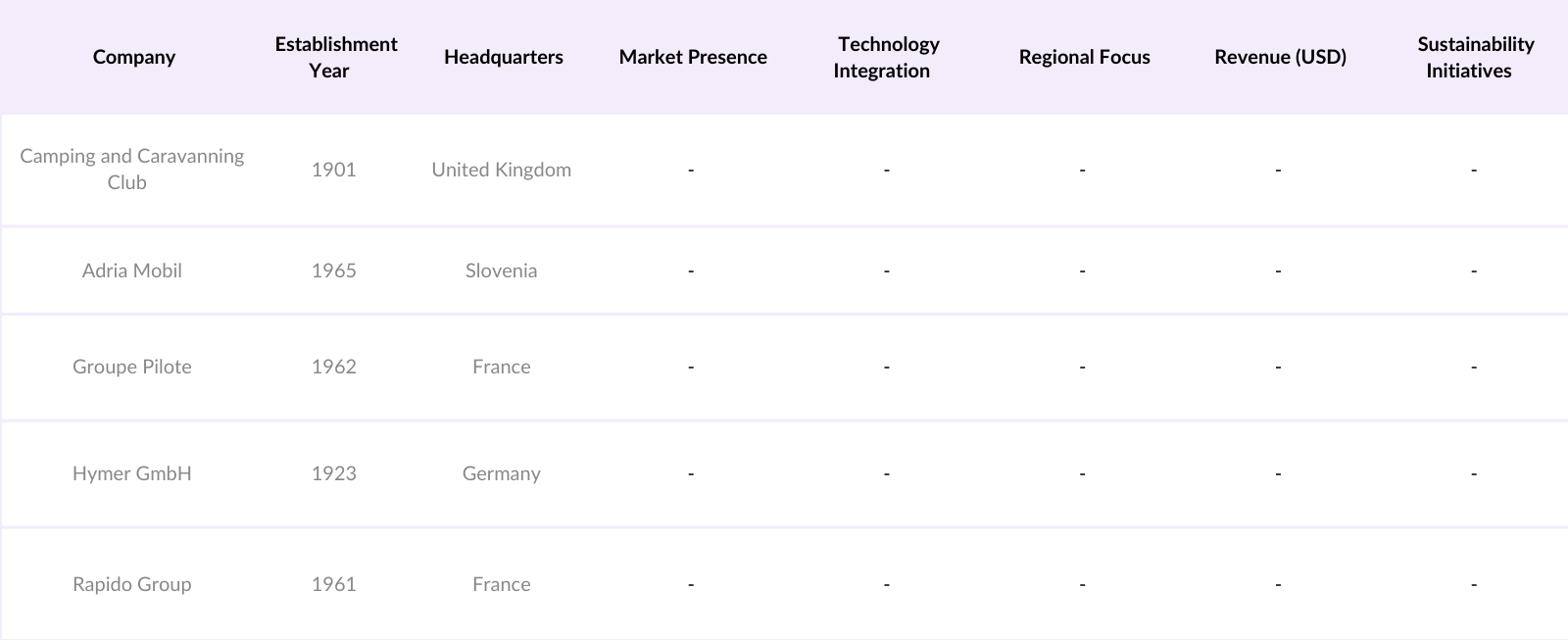Select the Market Presence column header

[x=693, y=57]
